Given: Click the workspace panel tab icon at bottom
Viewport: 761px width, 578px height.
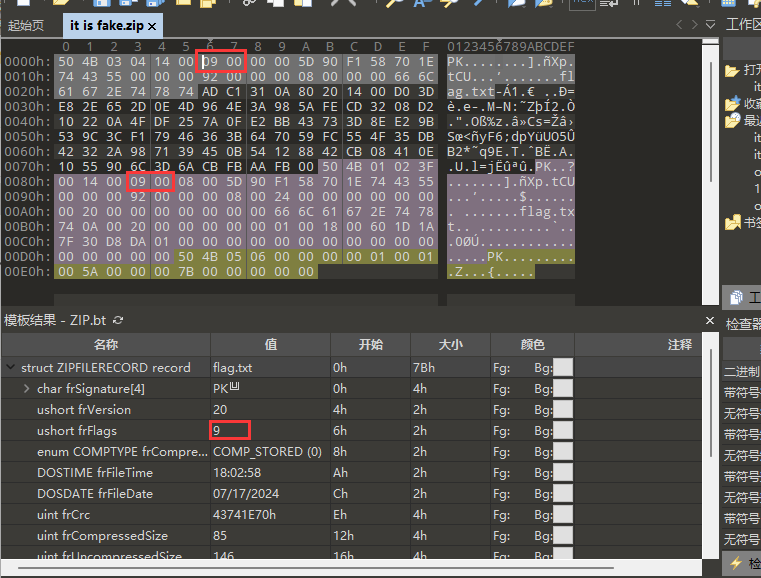Looking at the screenshot, I should pos(735,297).
